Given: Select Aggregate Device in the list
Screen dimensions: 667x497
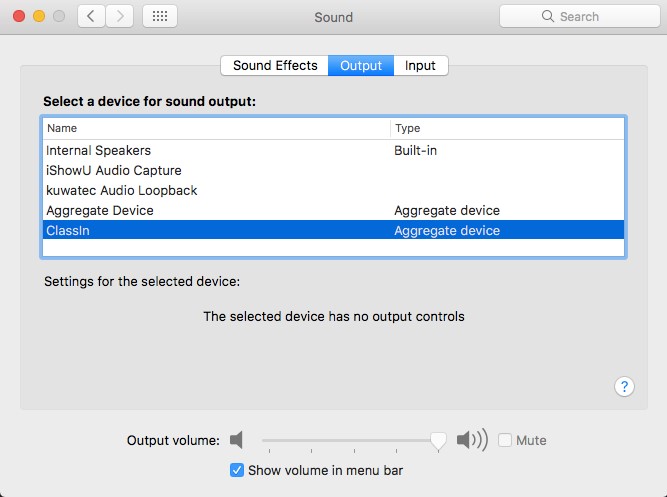Looking at the screenshot, I should pyautogui.click(x=100, y=210).
